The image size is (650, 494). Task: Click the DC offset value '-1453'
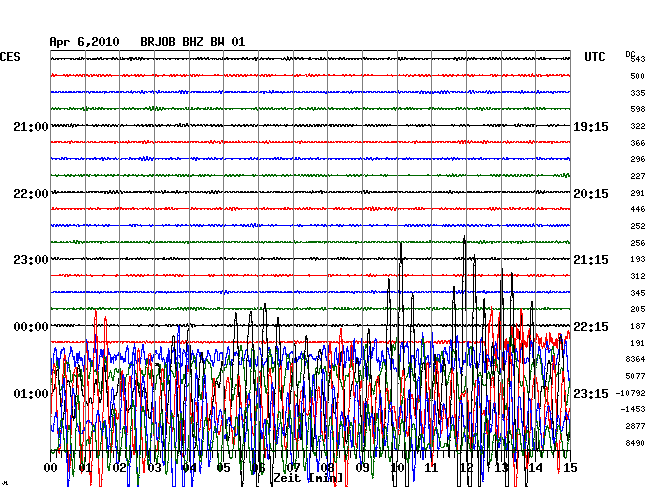[x=633, y=409]
